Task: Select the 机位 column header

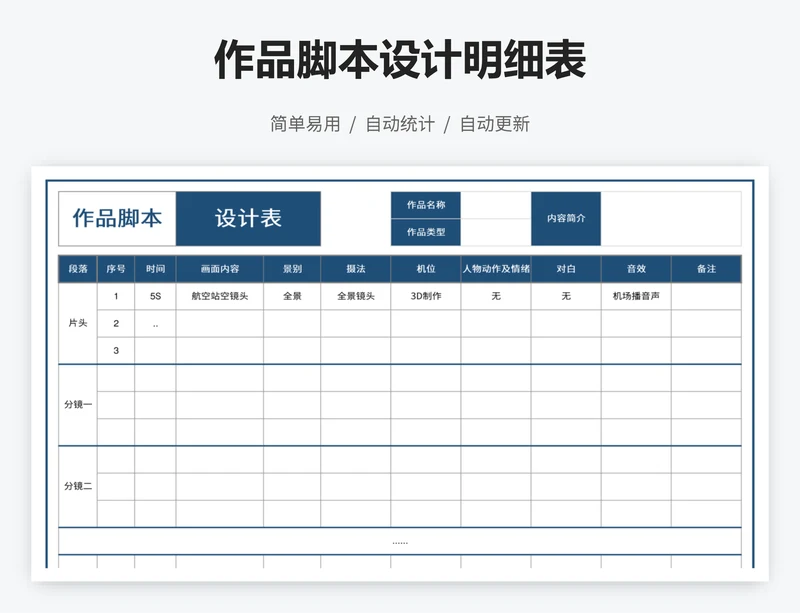Action: (x=426, y=269)
